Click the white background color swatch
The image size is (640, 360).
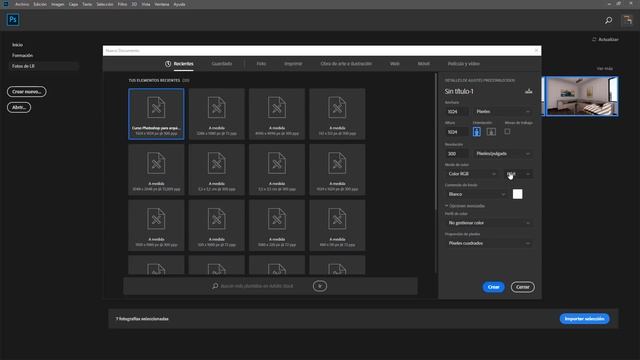(518, 194)
